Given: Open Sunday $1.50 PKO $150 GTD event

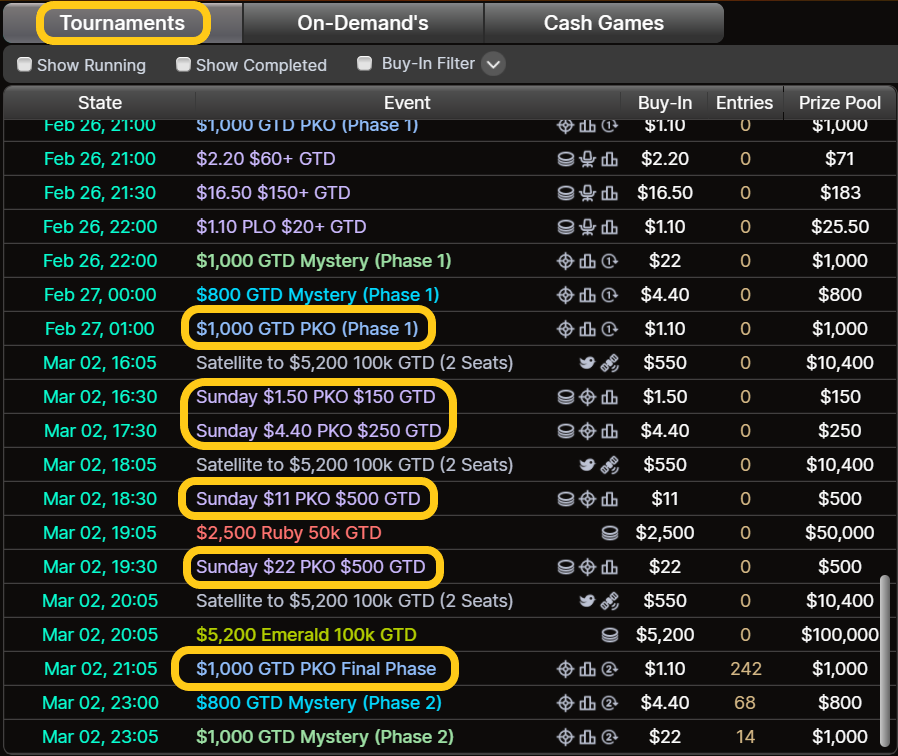Looking at the screenshot, I should pyautogui.click(x=316, y=397).
